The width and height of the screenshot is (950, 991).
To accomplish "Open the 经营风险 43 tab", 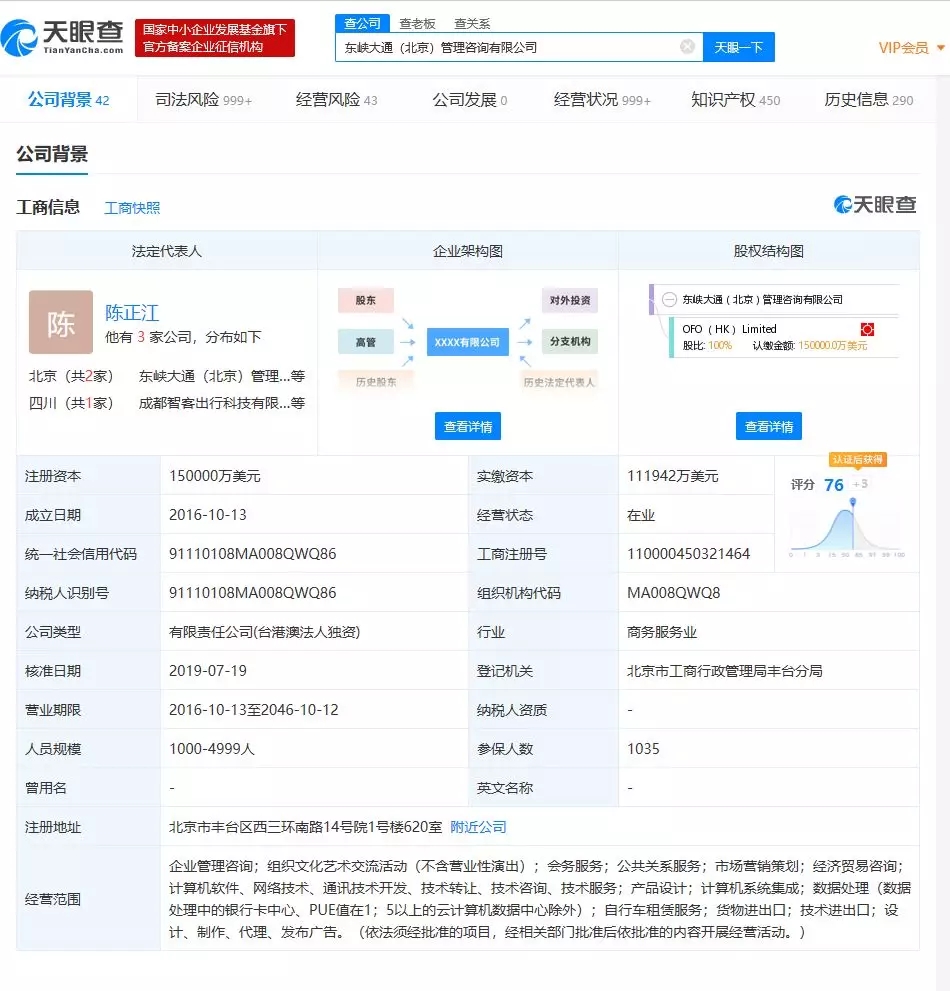I will (x=336, y=100).
